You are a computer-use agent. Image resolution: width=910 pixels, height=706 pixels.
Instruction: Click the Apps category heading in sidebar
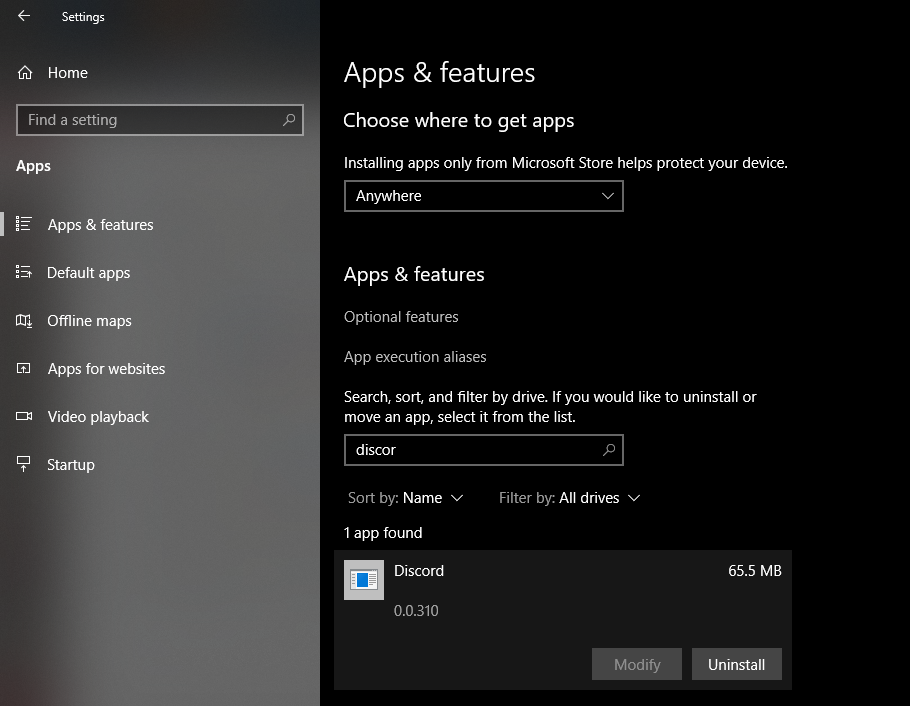[x=33, y=166]
